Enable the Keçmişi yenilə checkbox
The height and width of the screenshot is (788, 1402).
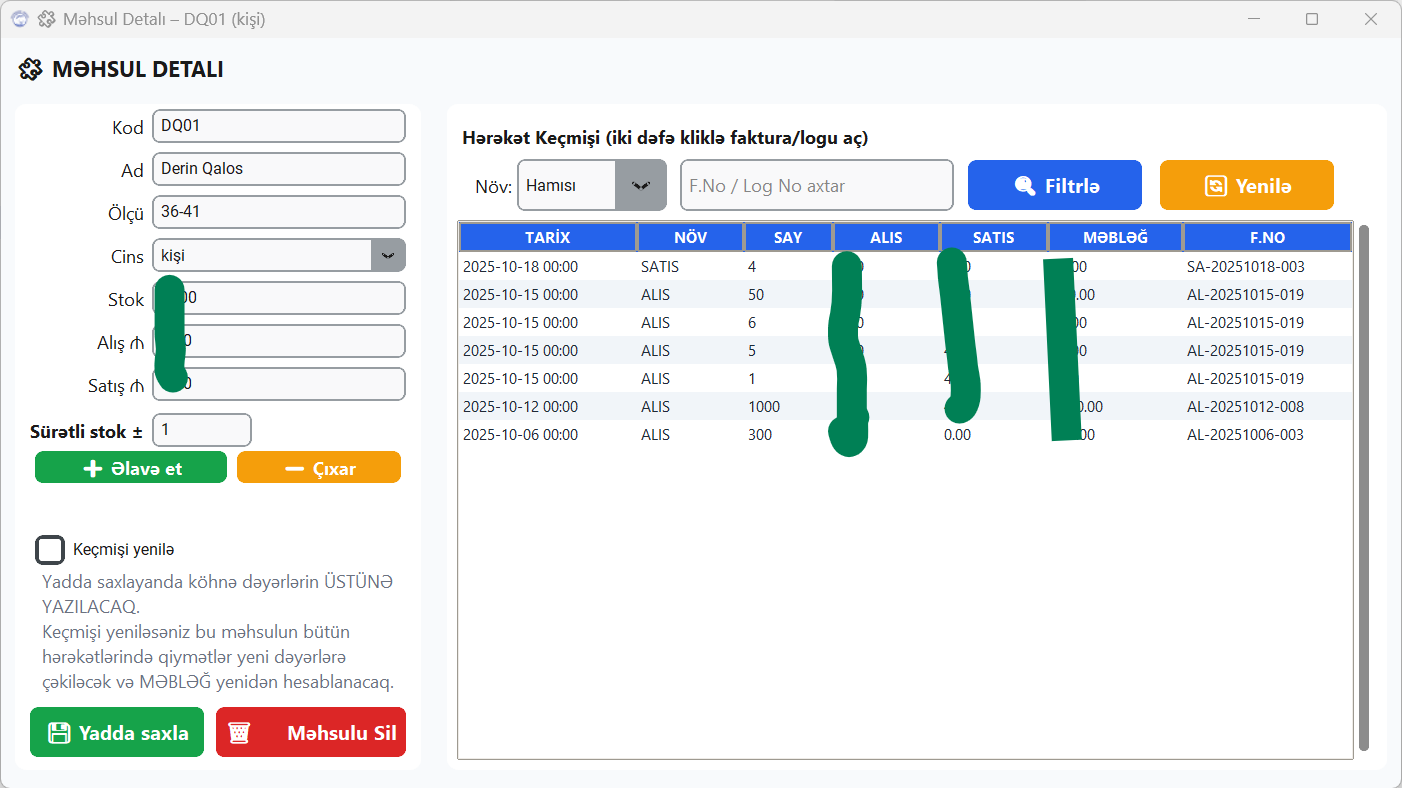(x=50, y=549)
